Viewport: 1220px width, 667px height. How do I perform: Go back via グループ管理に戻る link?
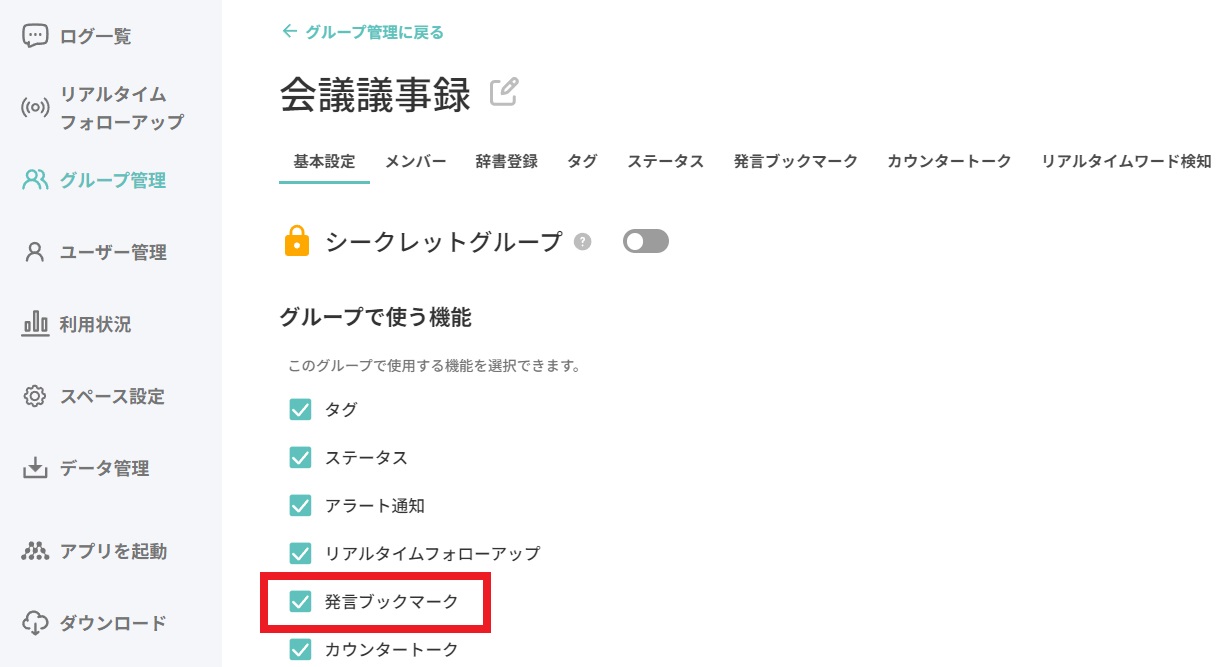363,32
